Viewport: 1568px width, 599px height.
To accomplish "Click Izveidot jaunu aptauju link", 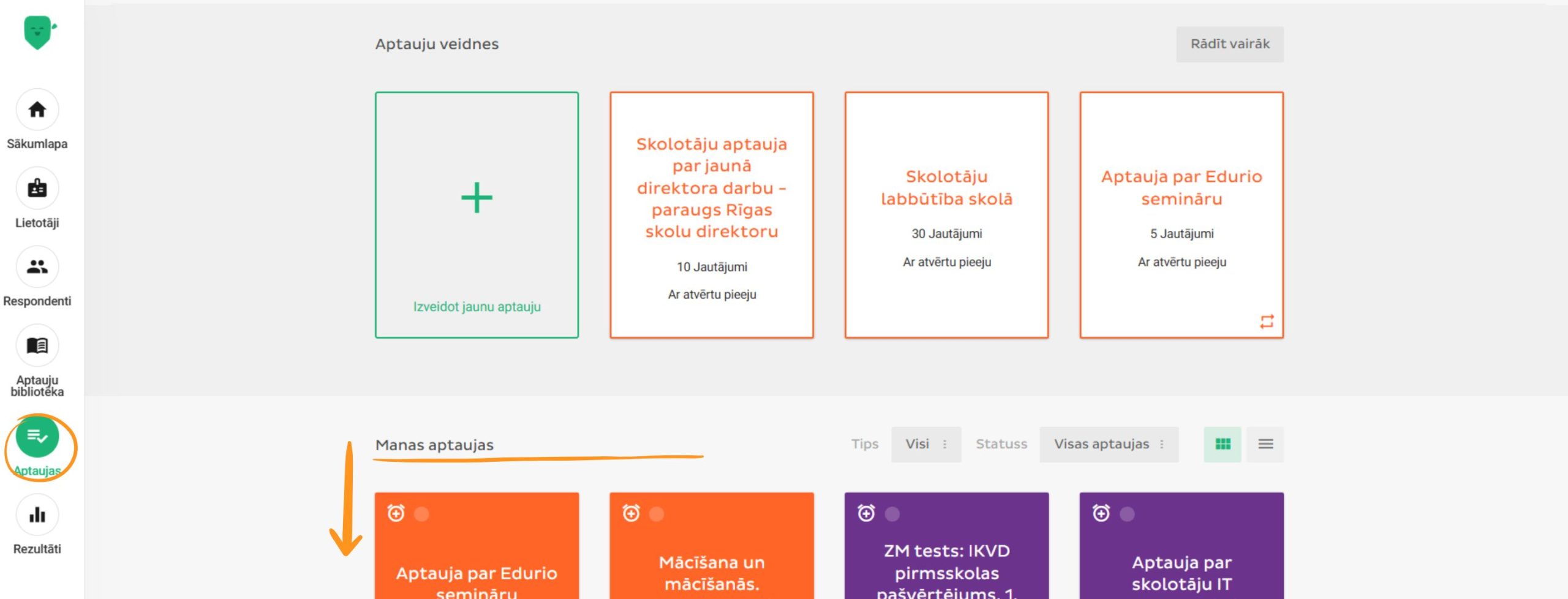I will click(x=477, y=307).
